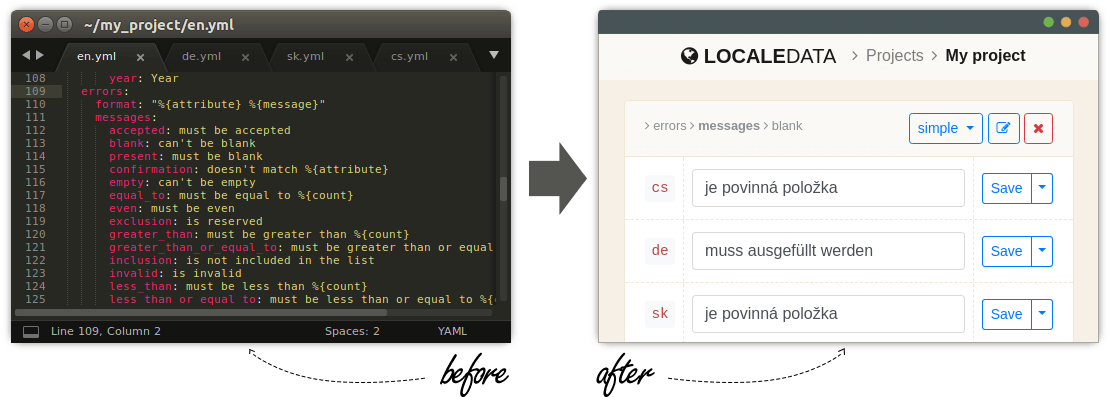This screenshot has width=1110, height=397.
Task: Click the de locale label
Action: 660,251
